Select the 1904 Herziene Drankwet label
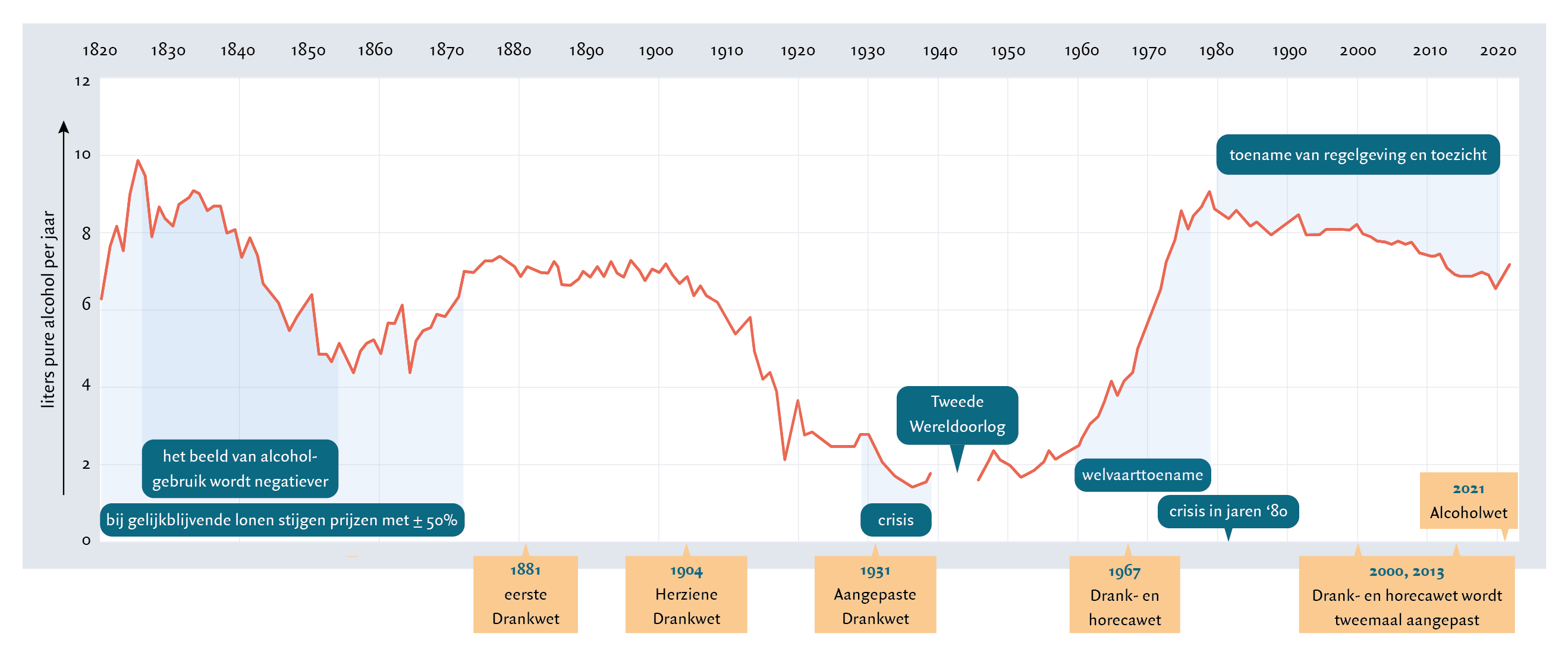The image size is (1568, 652). tap(686, 594)
